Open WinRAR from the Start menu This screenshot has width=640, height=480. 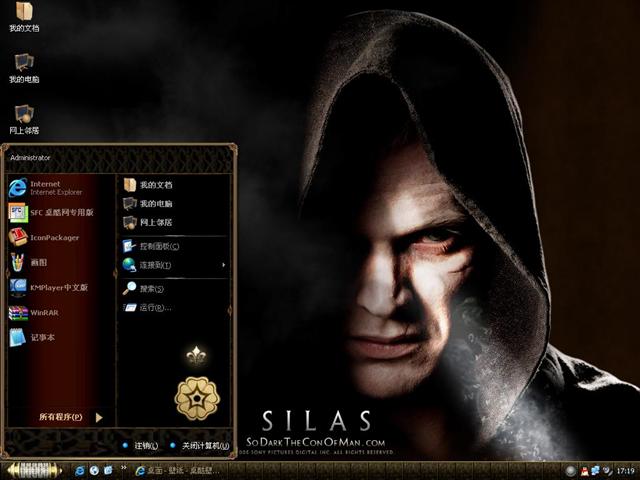[59, 313]
